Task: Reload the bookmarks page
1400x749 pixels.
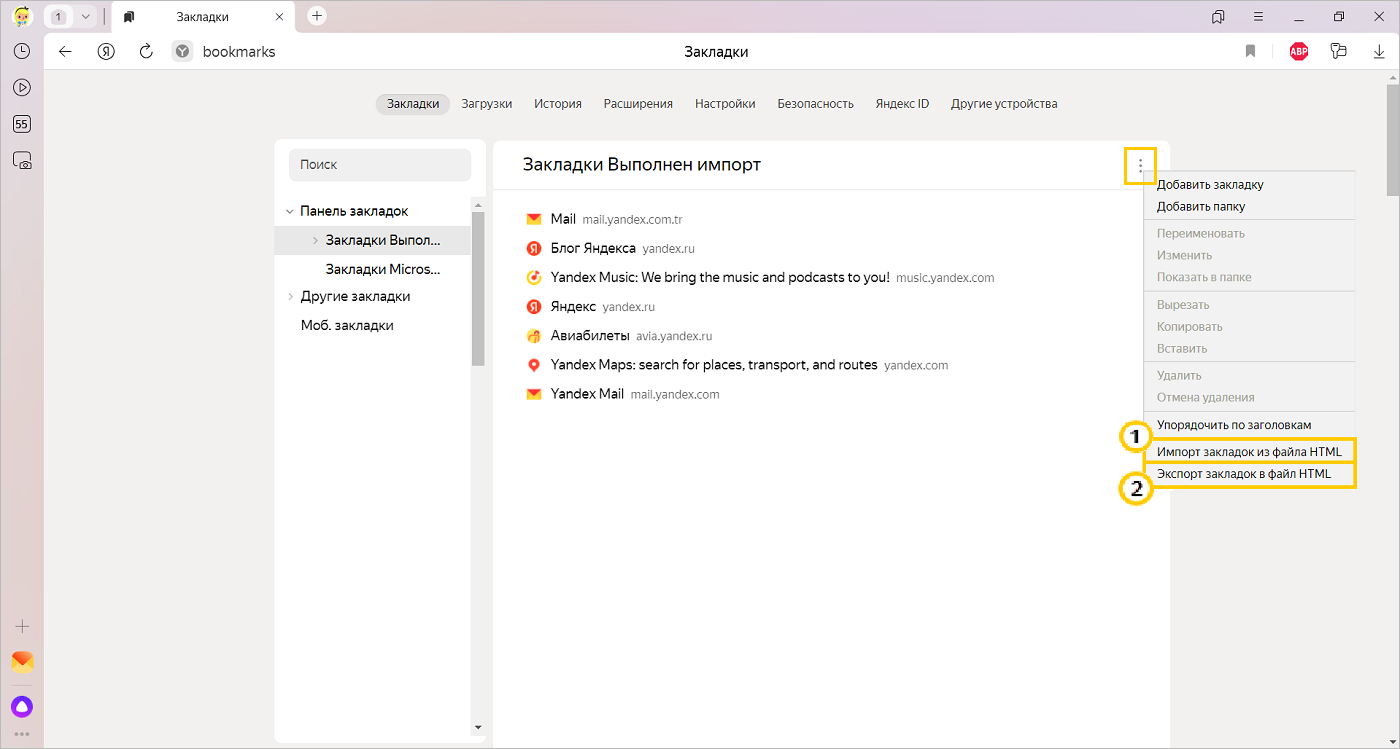Action: (x=146, y=52)
